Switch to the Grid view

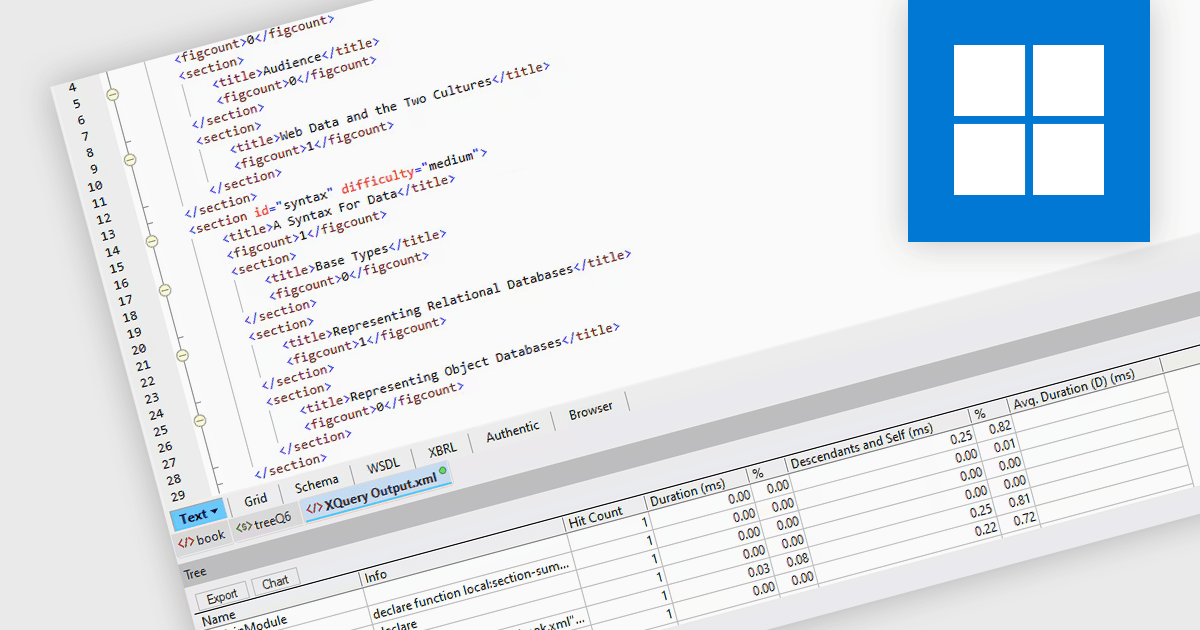256,498
